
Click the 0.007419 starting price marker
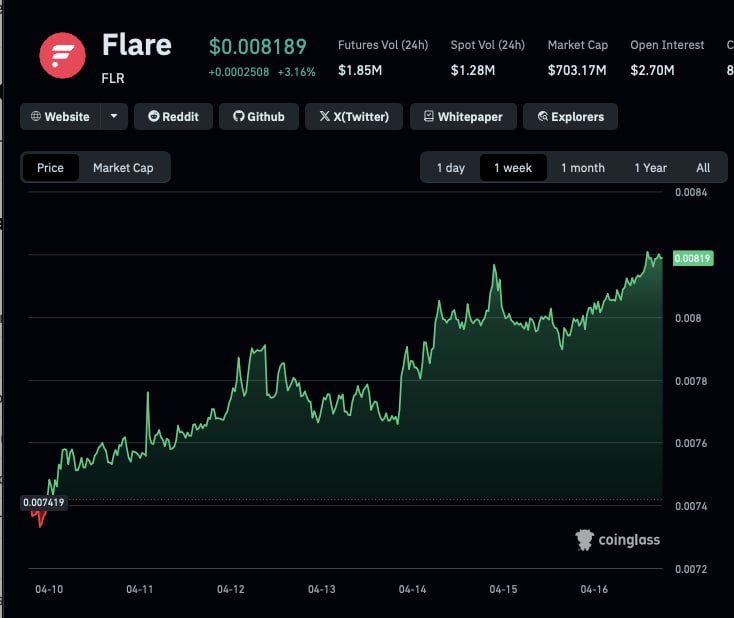point(43,502)
